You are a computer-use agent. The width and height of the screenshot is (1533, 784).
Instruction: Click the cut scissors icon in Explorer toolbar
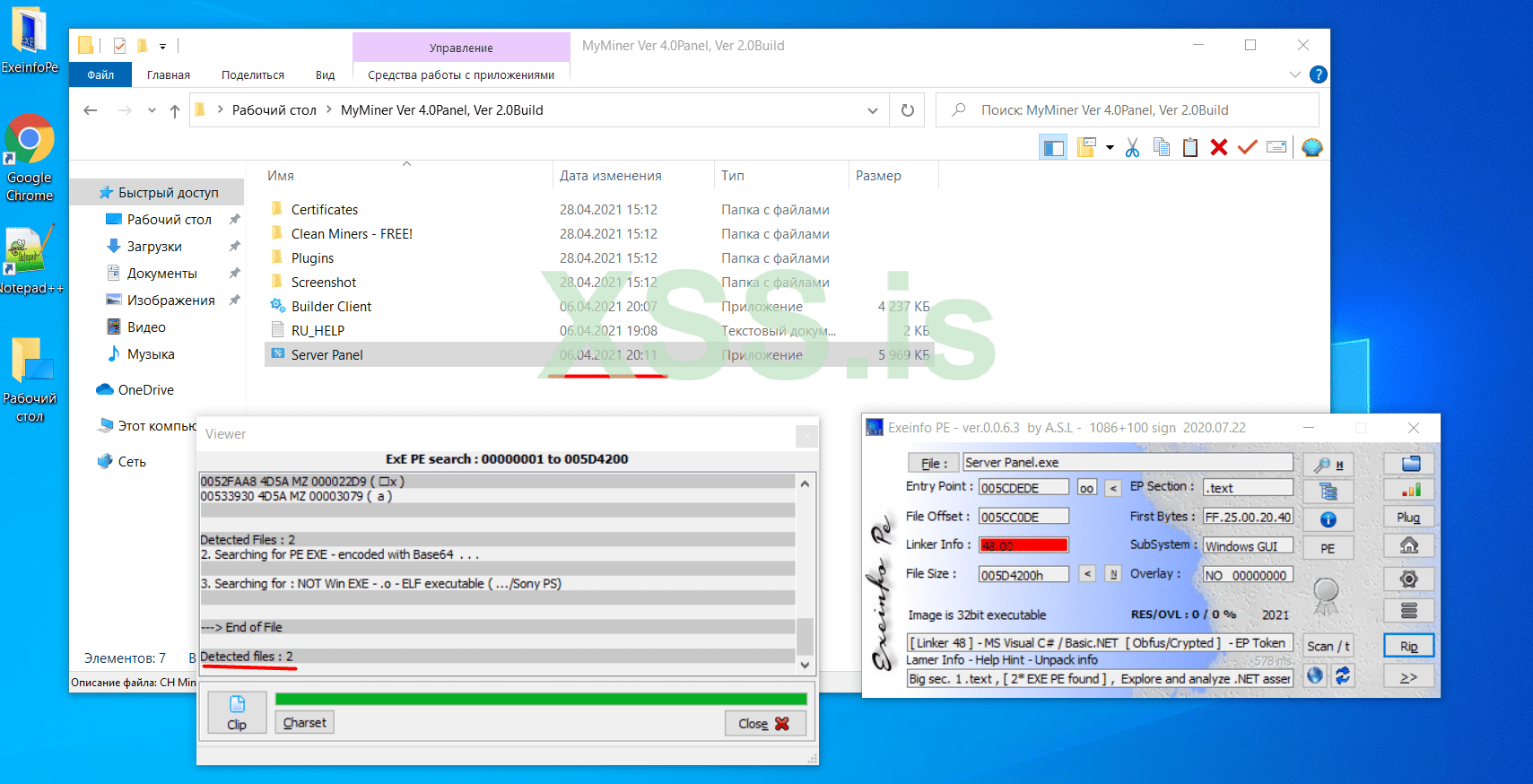[x=1132, y=148]
